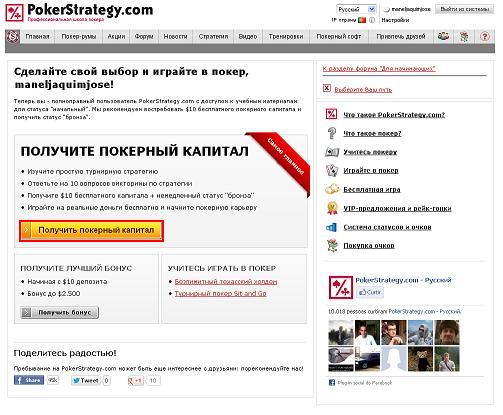Click the info icon next to country flag

(x=372, y=20)
